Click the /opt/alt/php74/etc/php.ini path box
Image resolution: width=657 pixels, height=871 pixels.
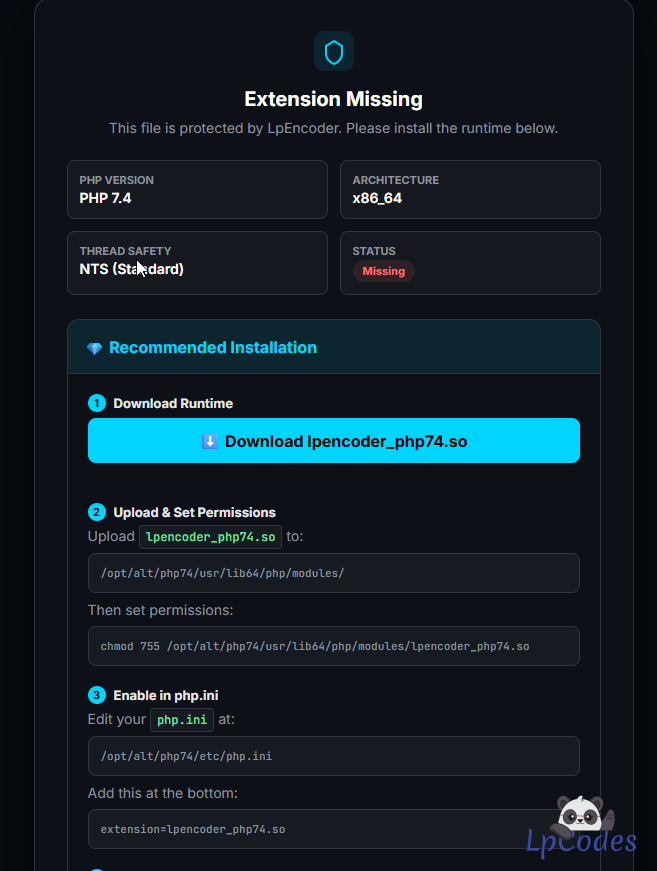(x=333, y=756)
